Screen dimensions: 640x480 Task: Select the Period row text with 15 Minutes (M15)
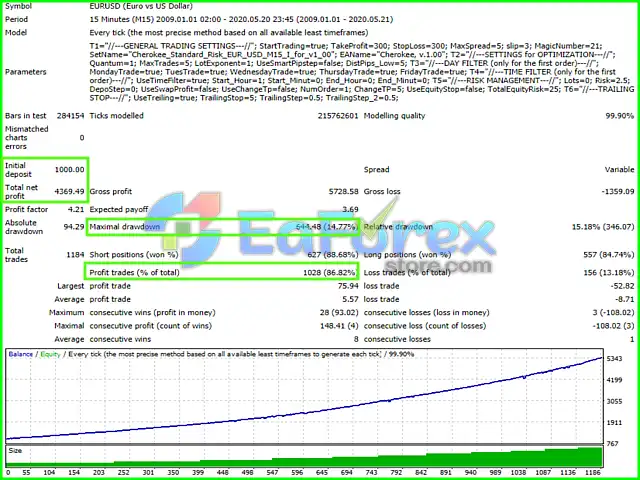[241, 19]
